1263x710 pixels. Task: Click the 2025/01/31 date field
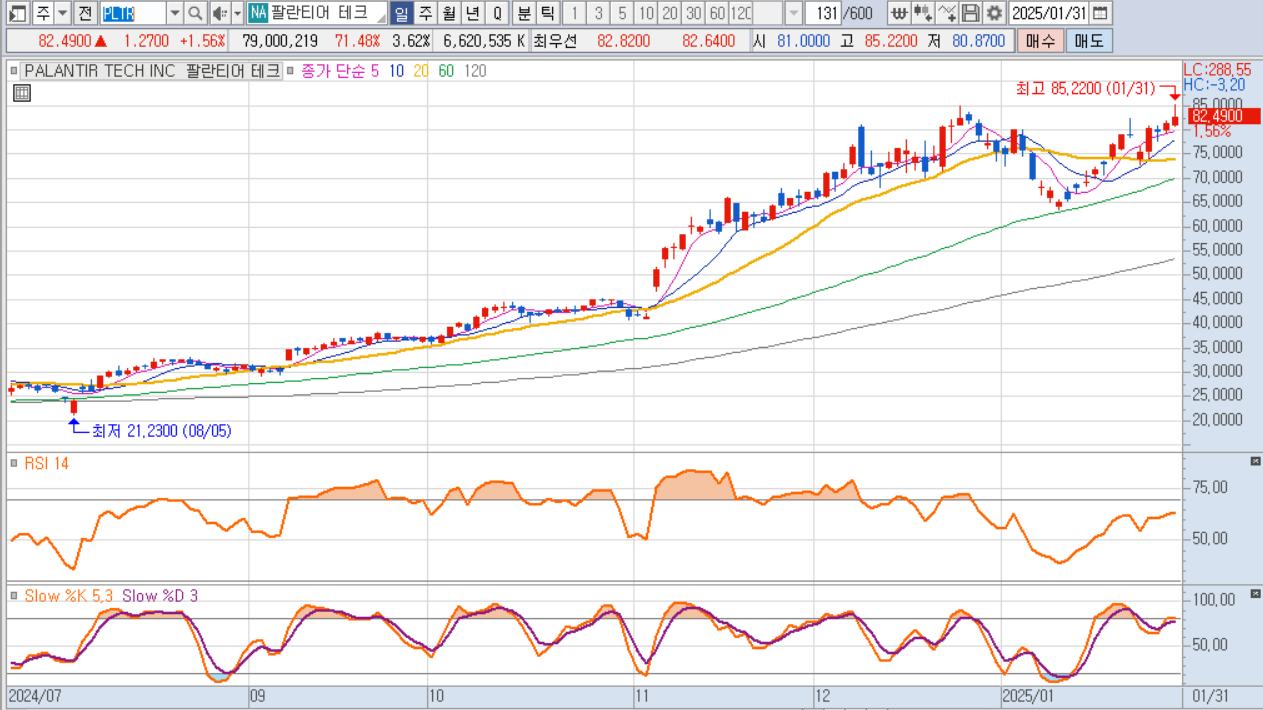1048,13
